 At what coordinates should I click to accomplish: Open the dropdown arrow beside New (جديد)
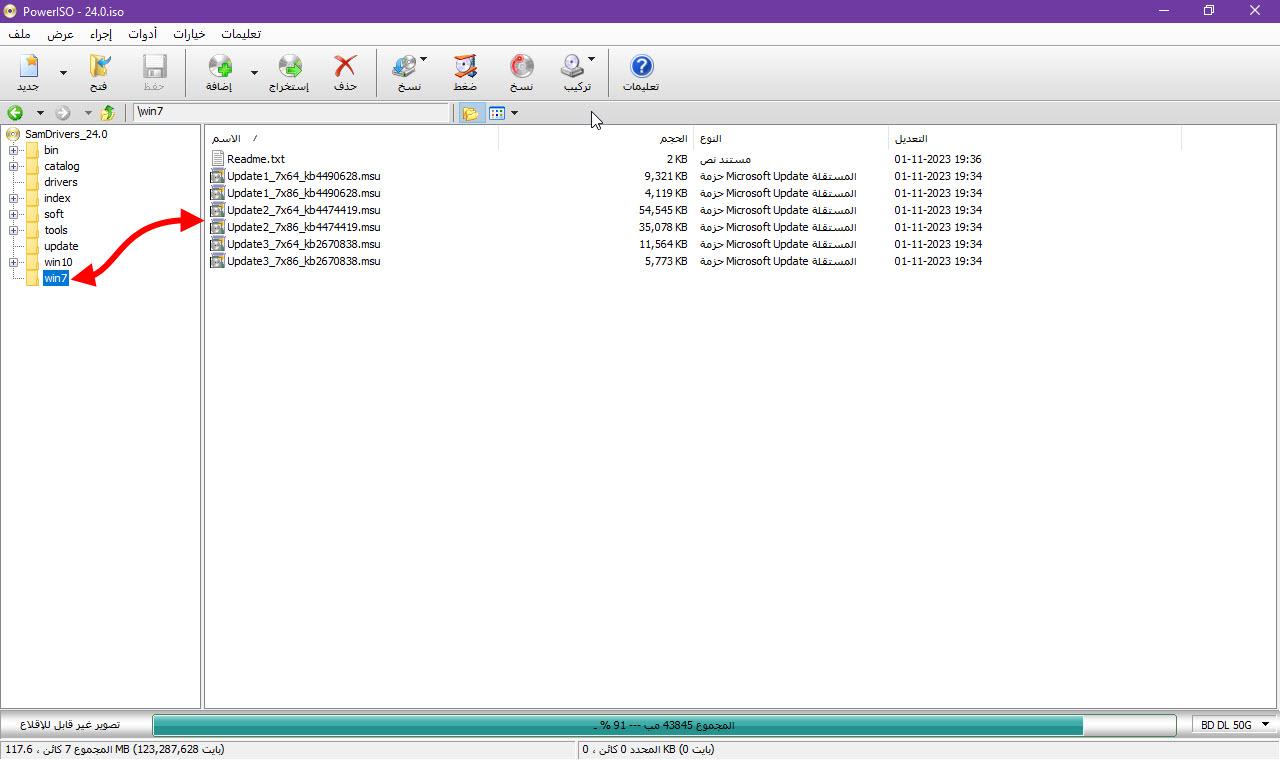63,72
